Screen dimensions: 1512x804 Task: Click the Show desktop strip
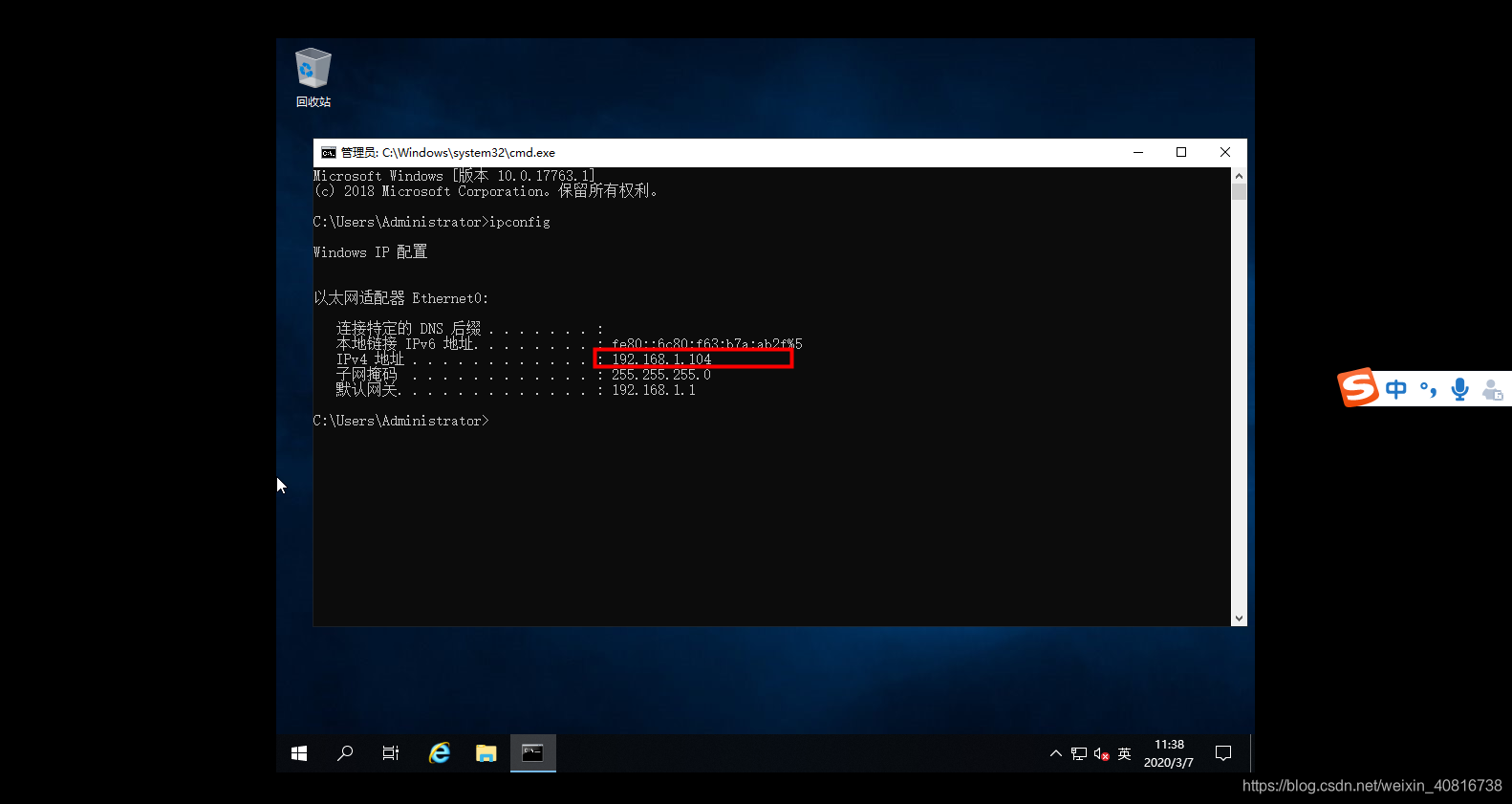(x=1252, y=753)
